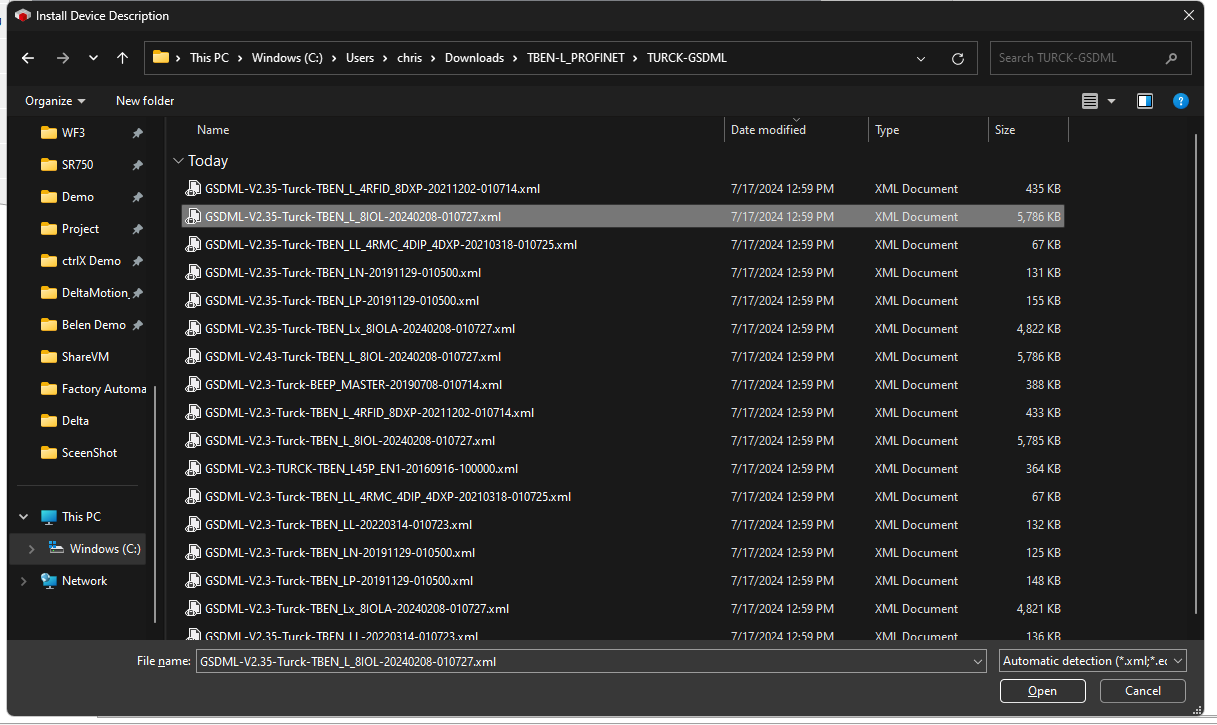Select GSDML-V2.3-Turck-TBEN_LL_4RMC_4DIP_4DXP file icon

[193, 497]
